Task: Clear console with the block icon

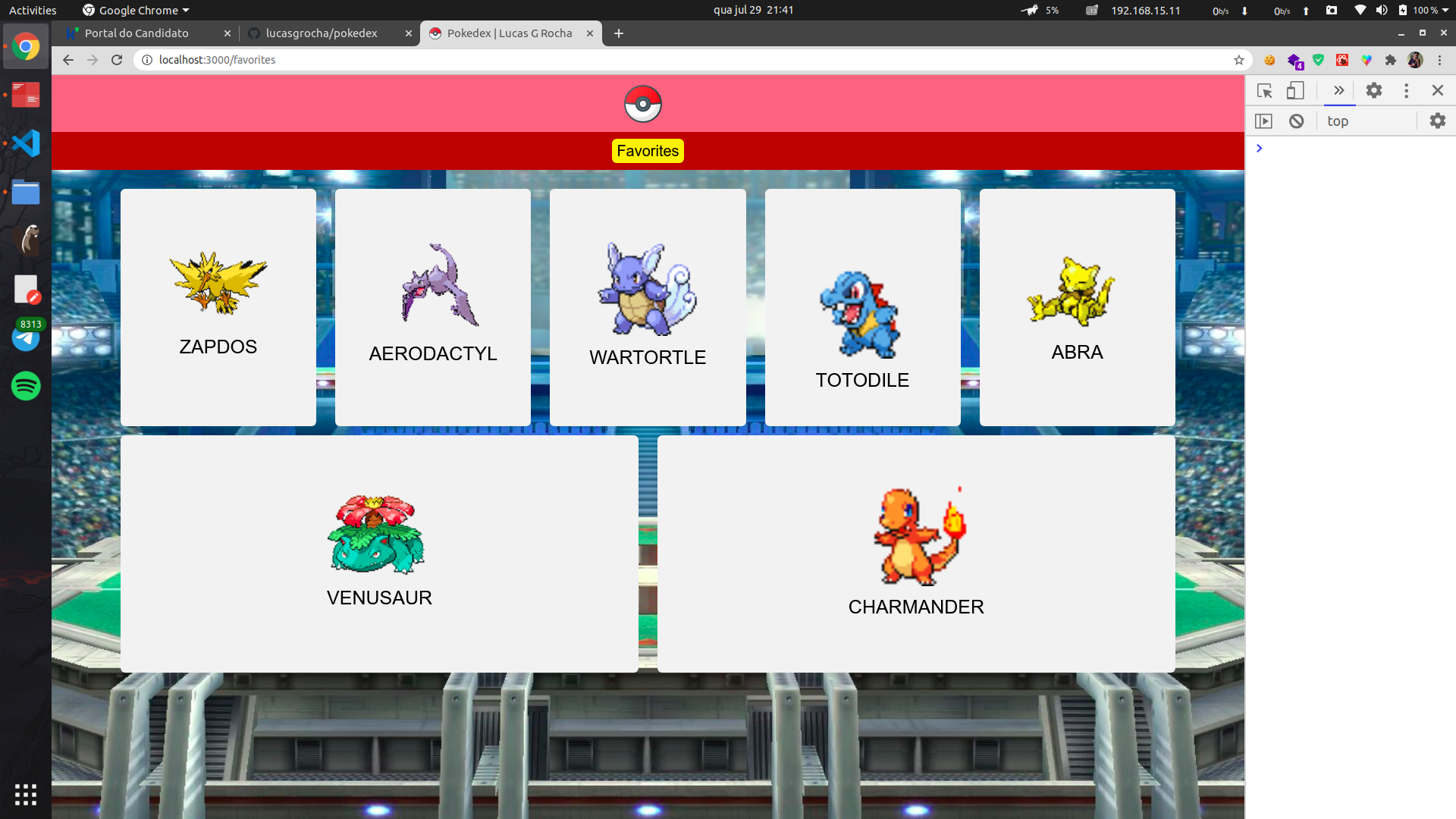Action: [1296, 121]
